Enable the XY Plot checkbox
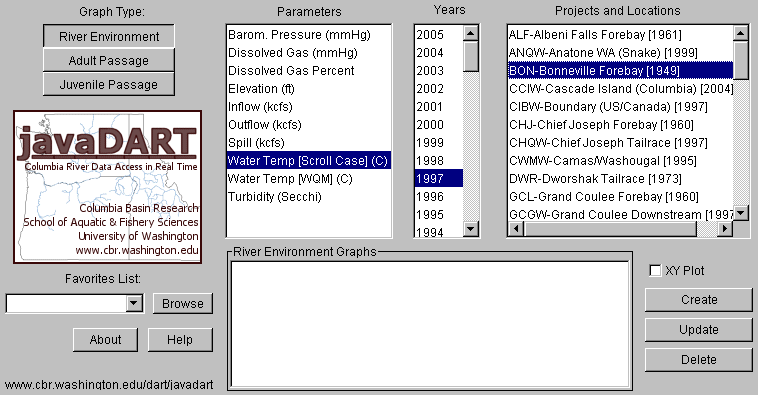 [655, 270]
